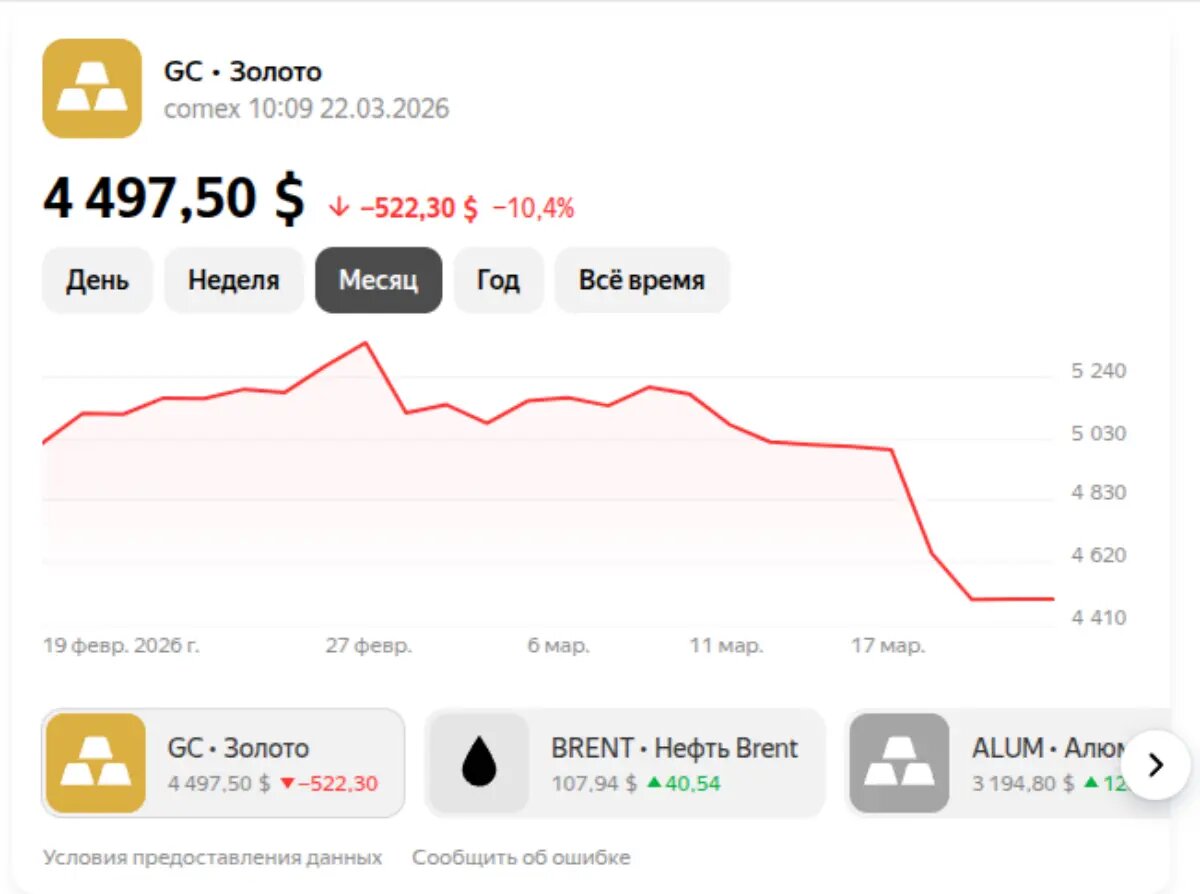Click the gray aluminum bars icon
This screenshot has height=894, width=1200.
(x=898, y=763)
